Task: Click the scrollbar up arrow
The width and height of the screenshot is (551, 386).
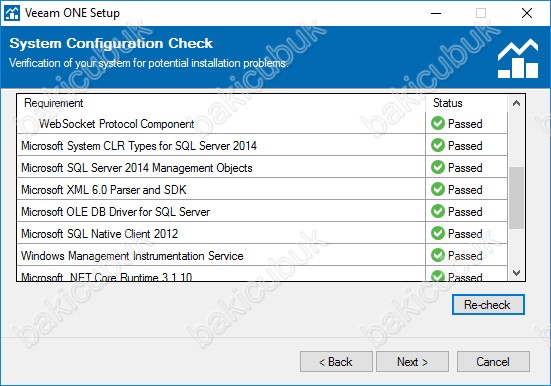Action: (x=516, y=103)
